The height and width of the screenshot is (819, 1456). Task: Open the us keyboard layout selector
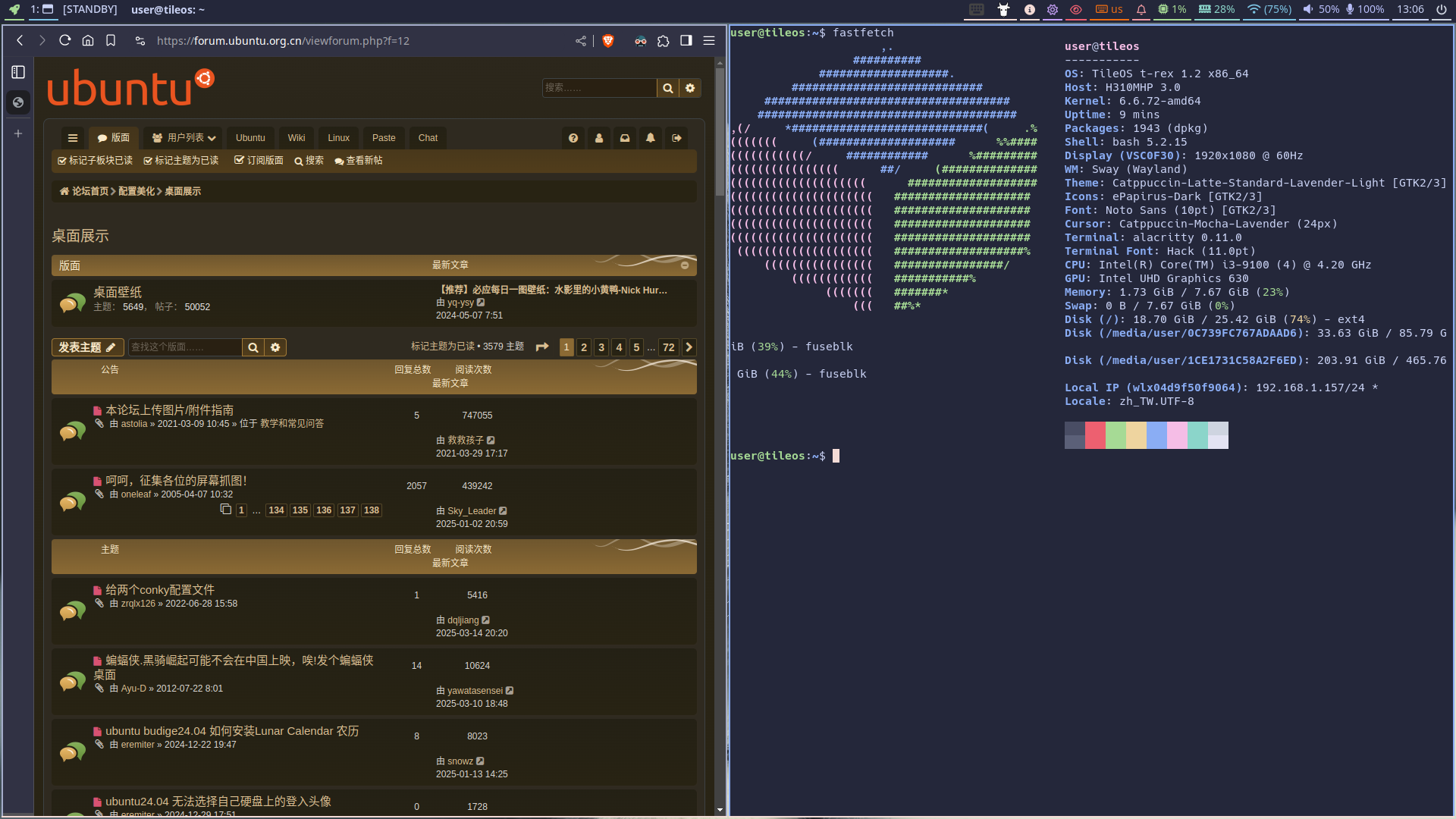1109,9
